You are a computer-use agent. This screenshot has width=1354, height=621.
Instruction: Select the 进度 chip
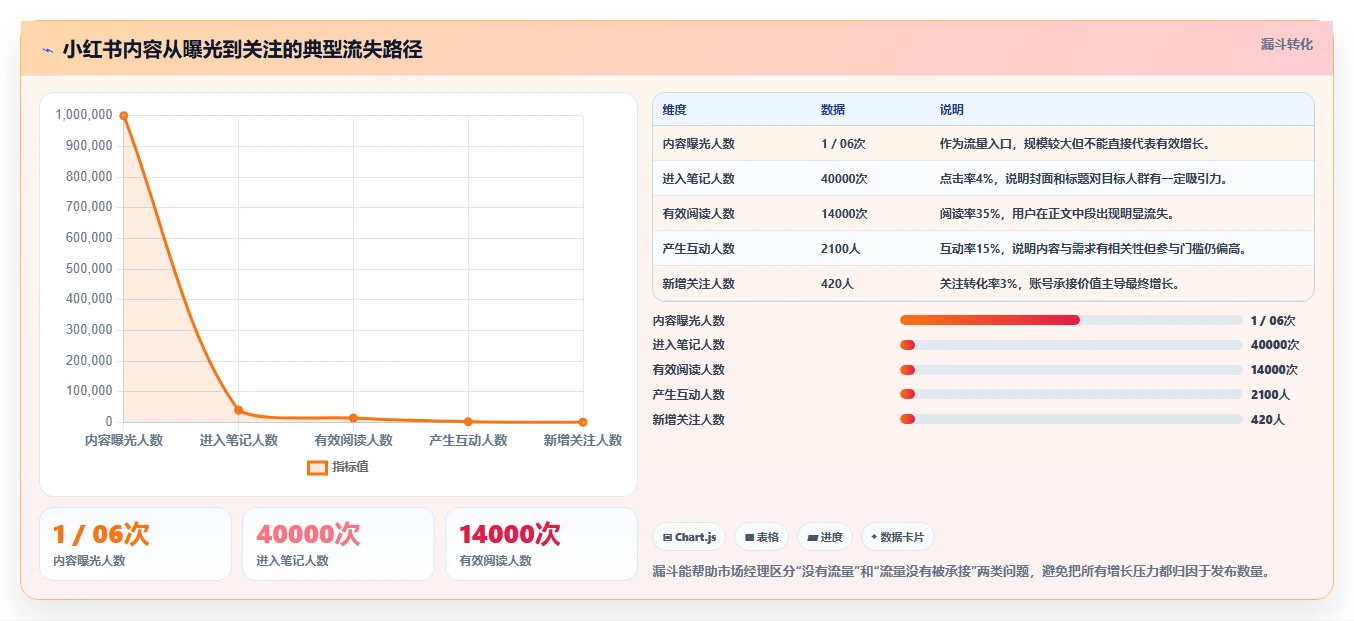click(825, 537)
